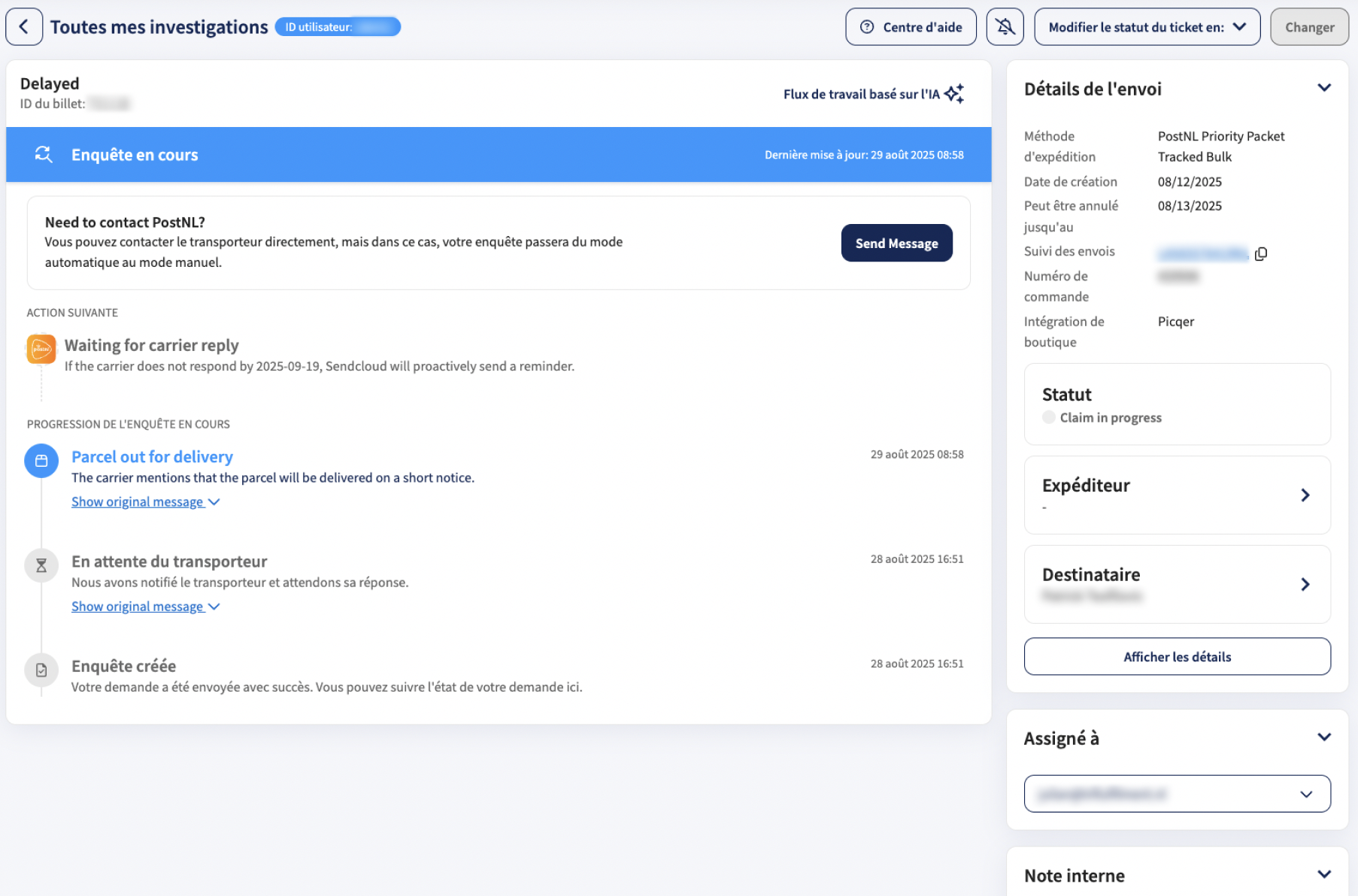The width and height of the screenshot is (1358, 896).
Task: Click the Afficher les détails button
Action: click(x=1177, y=656)
